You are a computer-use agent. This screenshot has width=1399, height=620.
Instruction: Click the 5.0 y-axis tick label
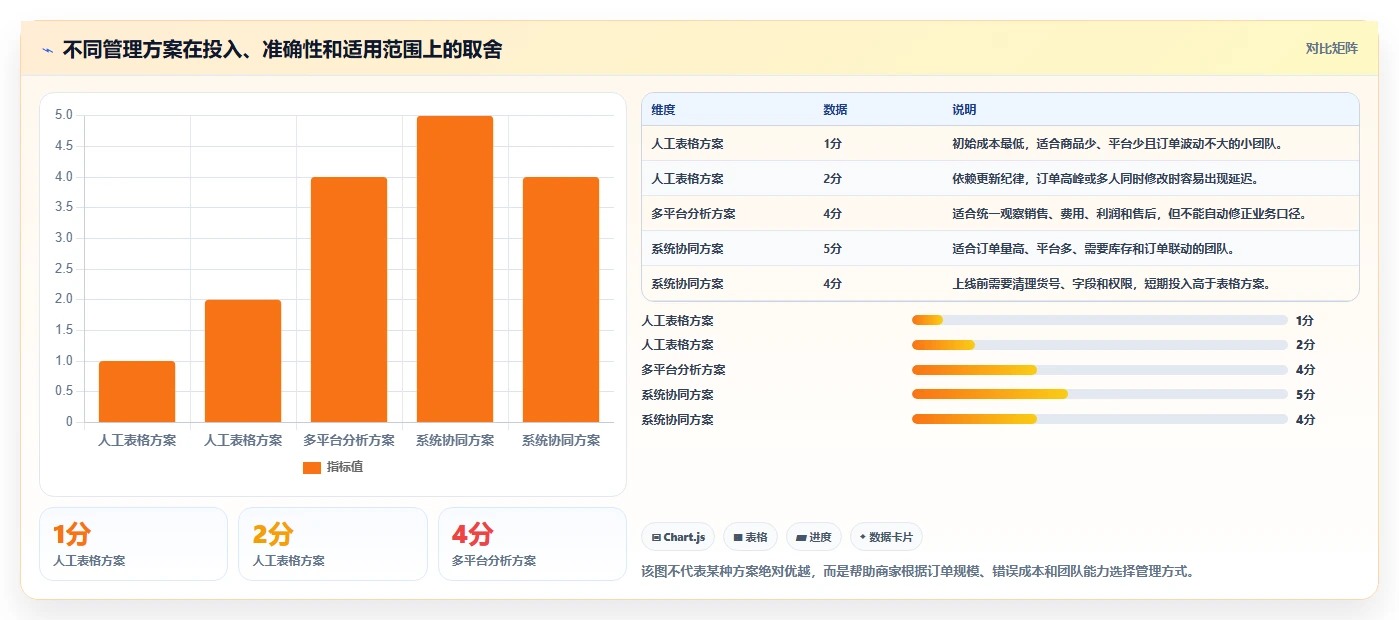click(64, 115)
